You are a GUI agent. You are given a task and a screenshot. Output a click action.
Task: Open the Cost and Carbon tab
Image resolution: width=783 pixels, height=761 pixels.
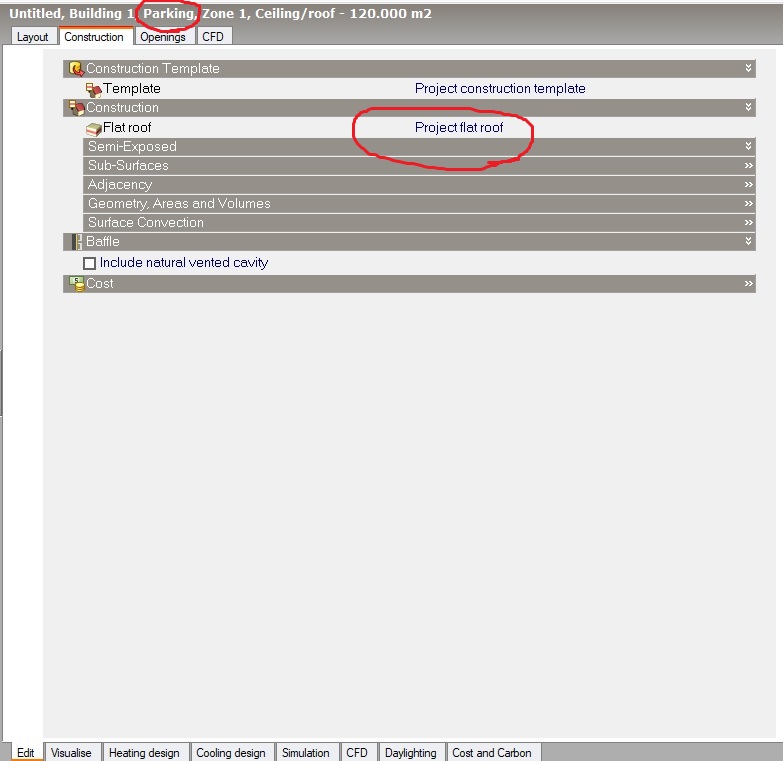(492, 753)
